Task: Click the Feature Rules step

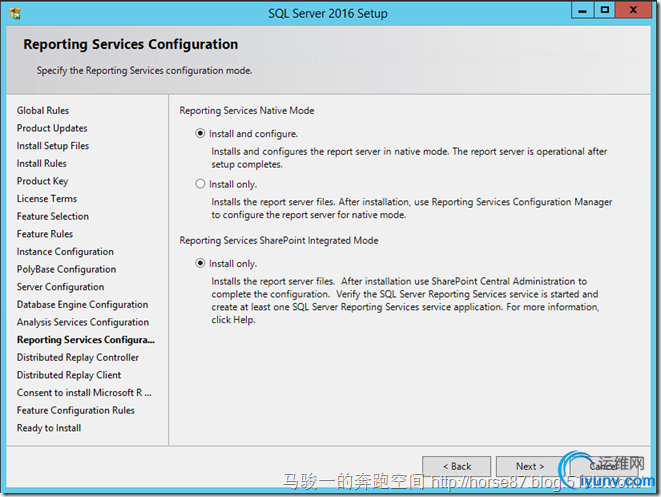Action: 45,234
